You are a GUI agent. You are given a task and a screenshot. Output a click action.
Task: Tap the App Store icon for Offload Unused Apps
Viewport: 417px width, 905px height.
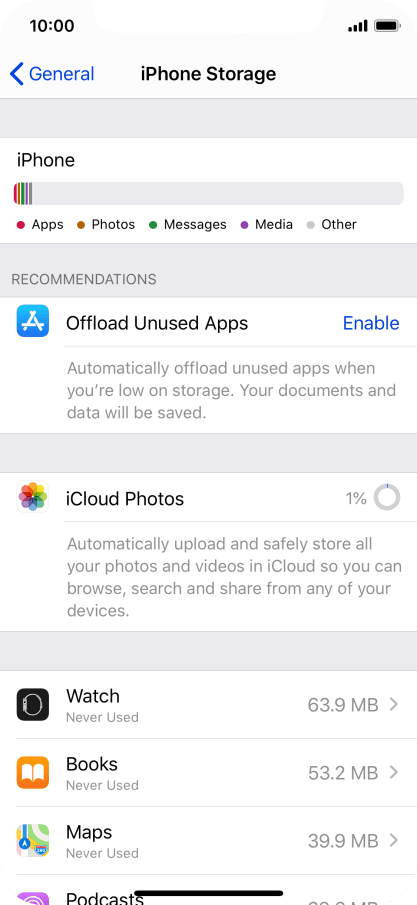tap(32, 320)
